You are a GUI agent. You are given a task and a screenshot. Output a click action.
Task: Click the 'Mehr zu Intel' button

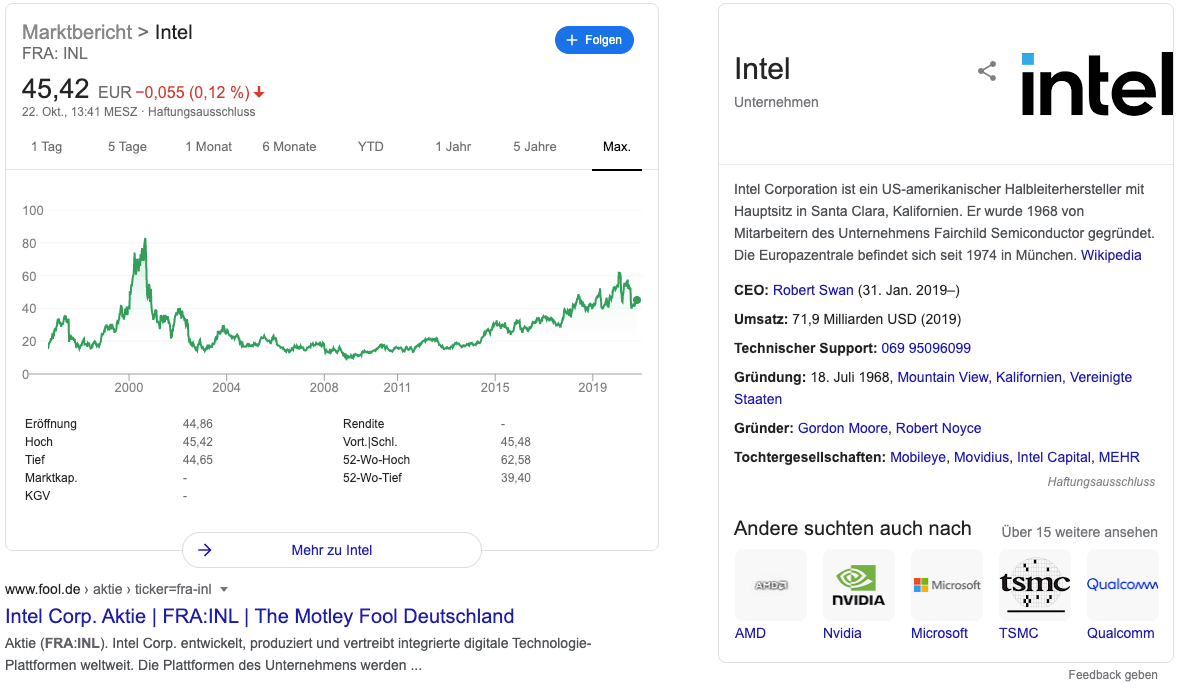331,550
